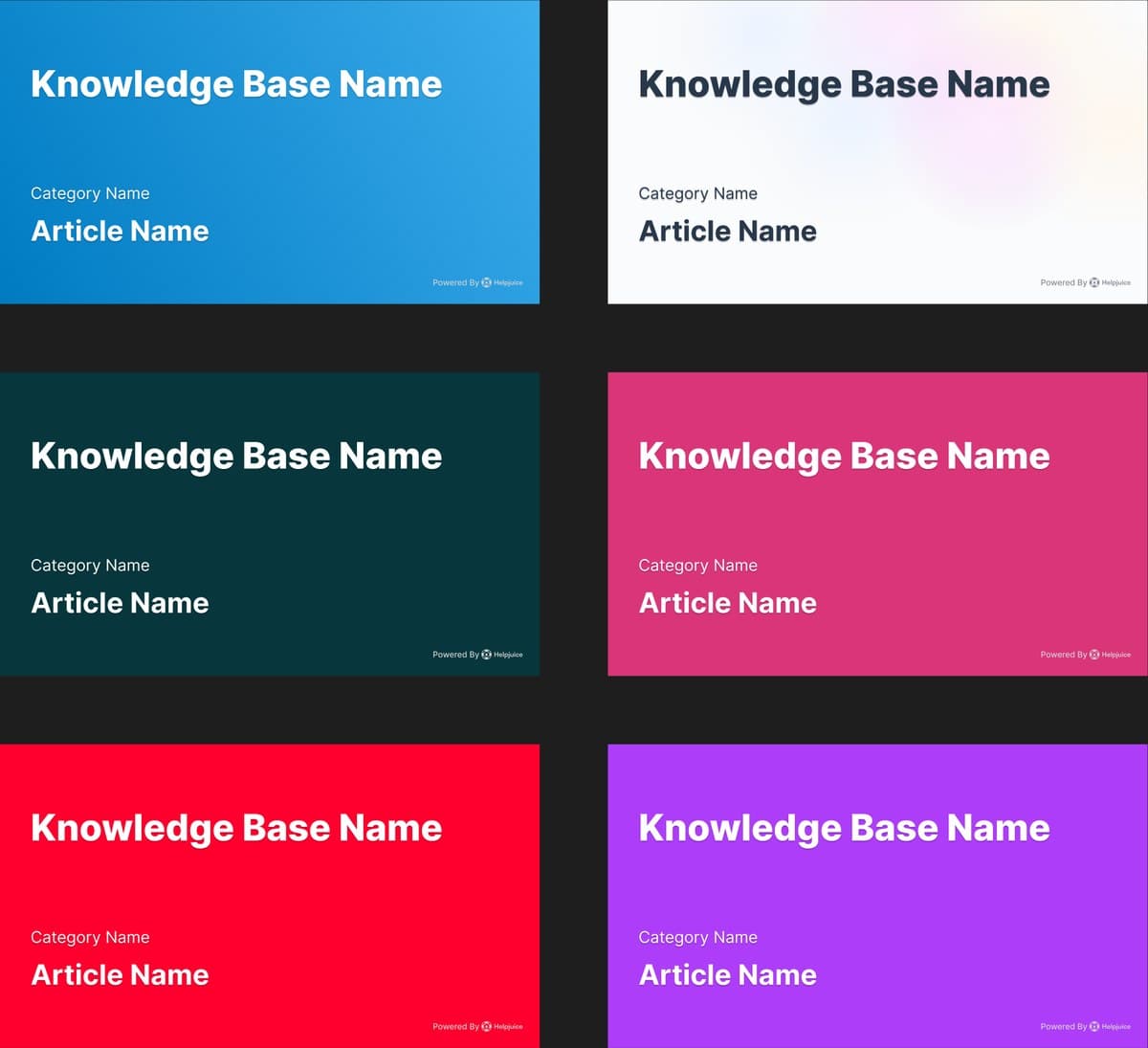Click "Powered By" text on white card
Viewport: 1148px width, 1048px height.
click(1064, 282)
